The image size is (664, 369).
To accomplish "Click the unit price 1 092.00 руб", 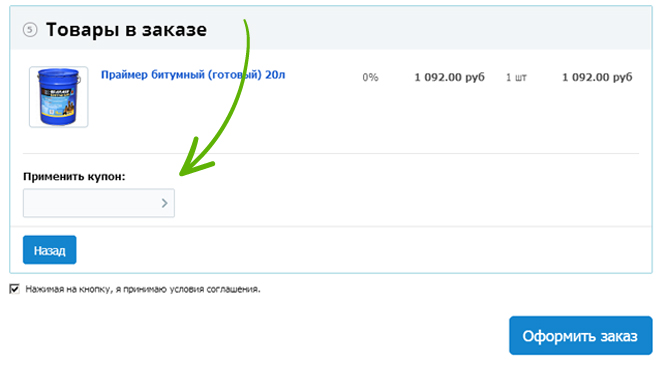I will pyautogui.click(x=449, y=78).
